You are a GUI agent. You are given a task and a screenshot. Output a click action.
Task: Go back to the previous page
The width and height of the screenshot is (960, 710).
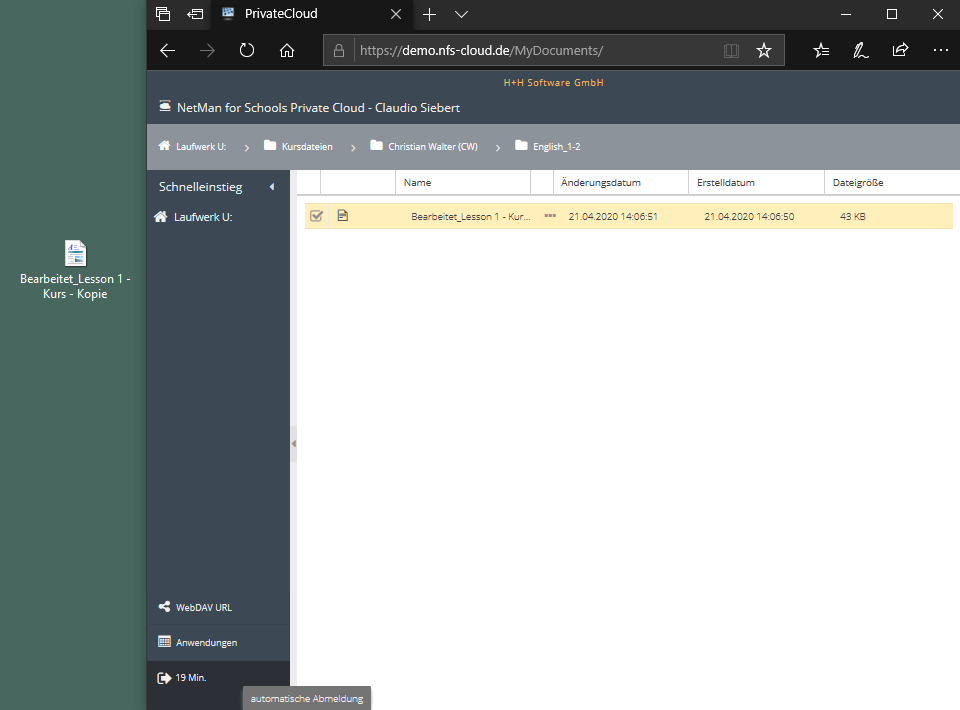pyautogui.click(x=168, y=50)
